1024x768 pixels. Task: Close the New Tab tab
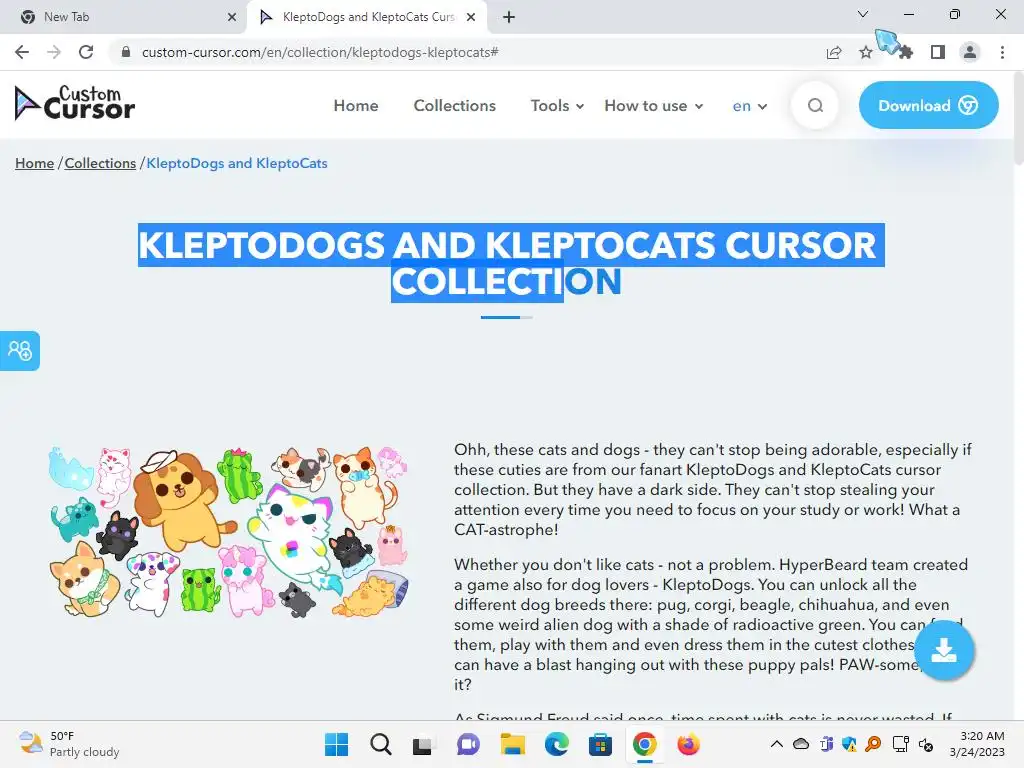[232, 17]
